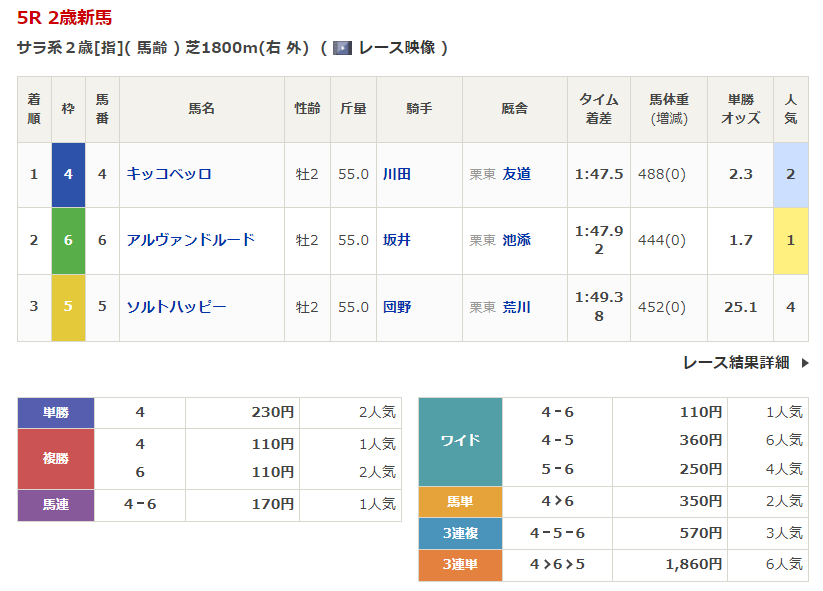Click the video icon before レース映像
Screen dimensions: 823x591
[x=342, y=48]
